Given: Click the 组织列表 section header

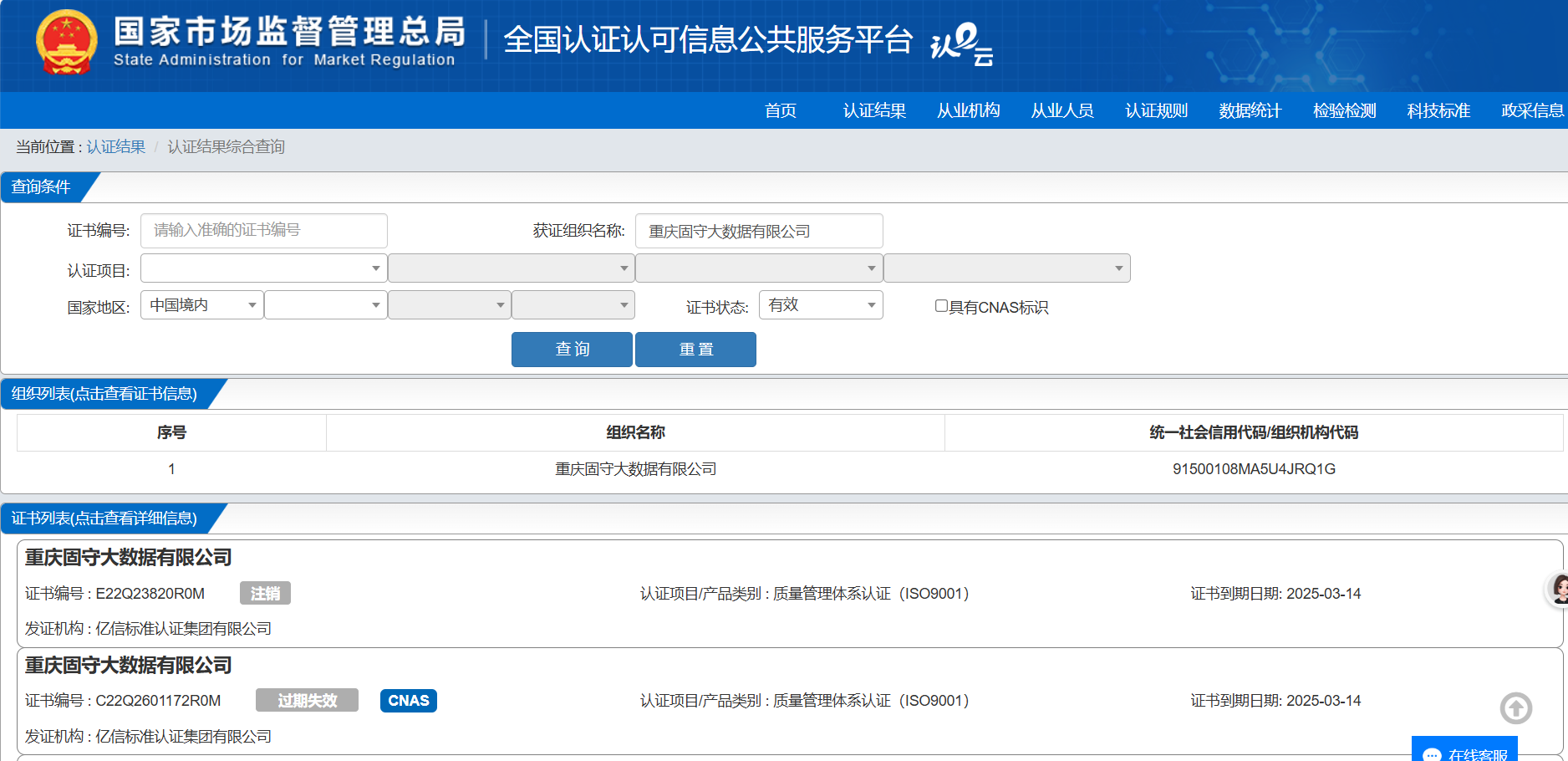Looking at the screenshot, I should coord(104,394).
